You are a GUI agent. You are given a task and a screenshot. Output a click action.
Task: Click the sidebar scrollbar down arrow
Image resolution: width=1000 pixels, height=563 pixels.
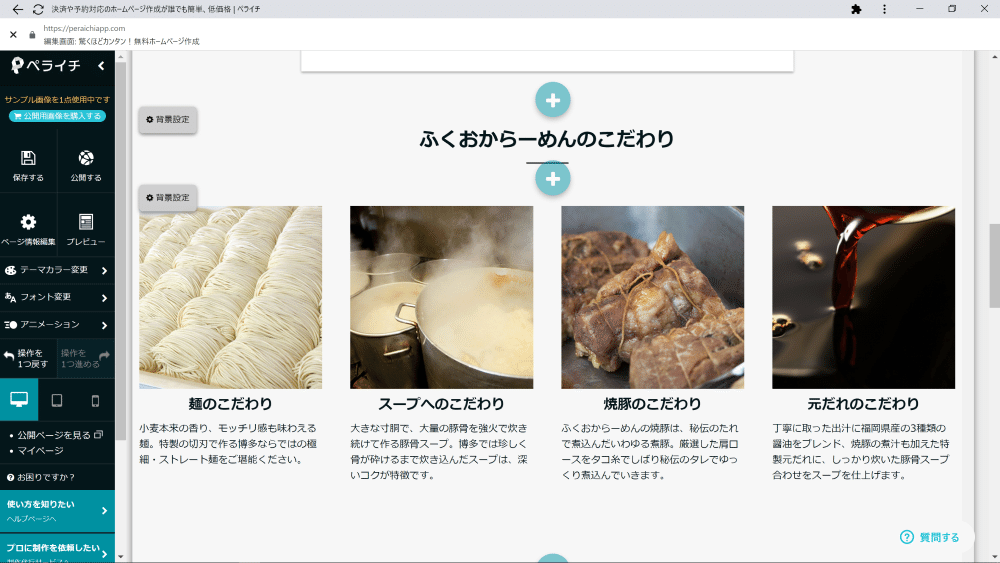(121, 557)
